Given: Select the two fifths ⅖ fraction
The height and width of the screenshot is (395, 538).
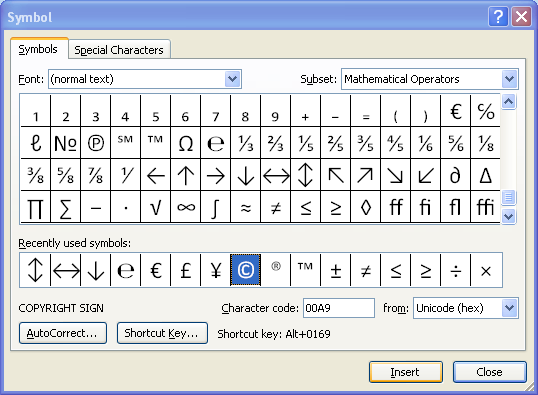Looking at the screenshot, I should pos(336,143).
